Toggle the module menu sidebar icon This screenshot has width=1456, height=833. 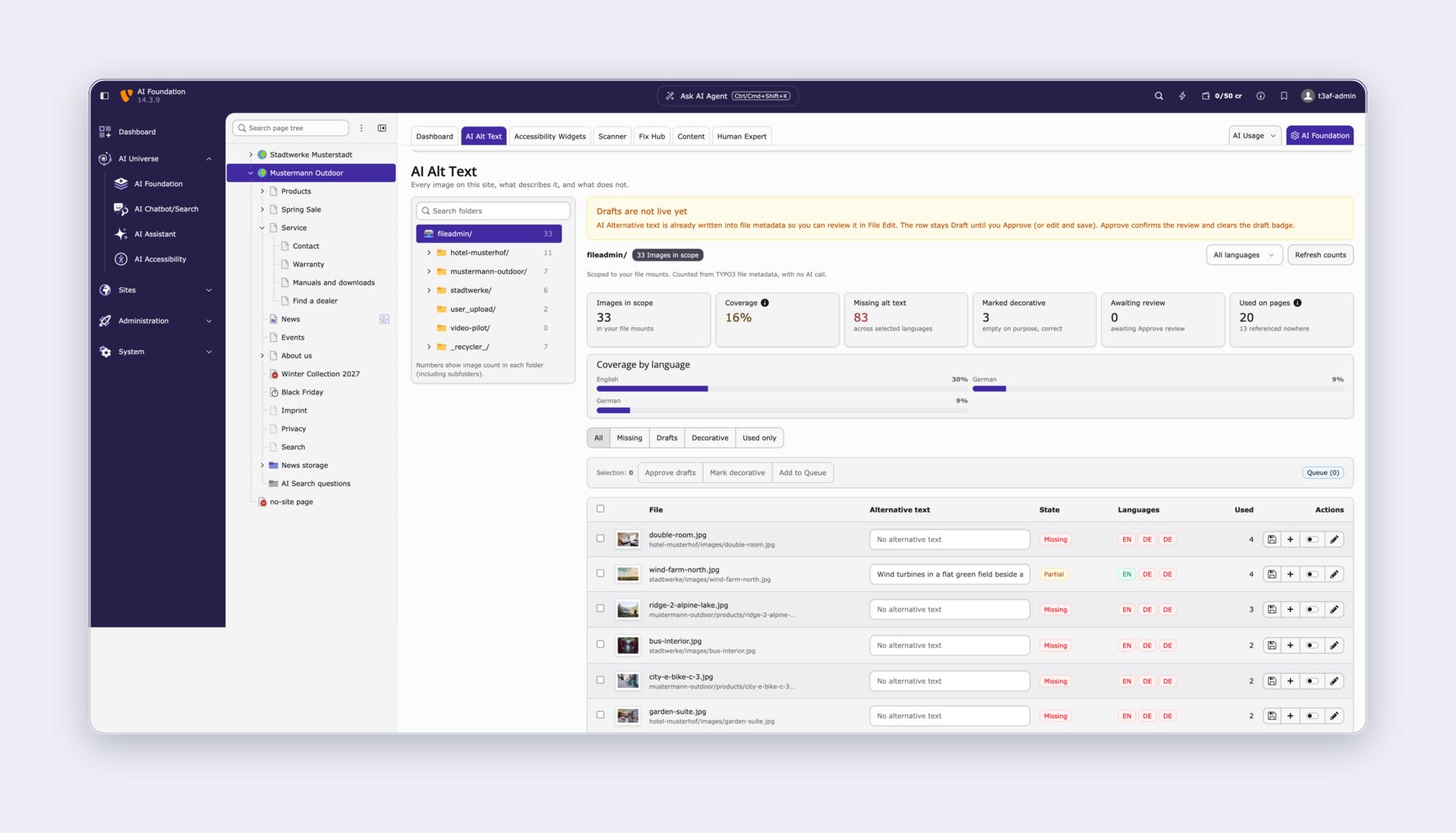(104, 96)
